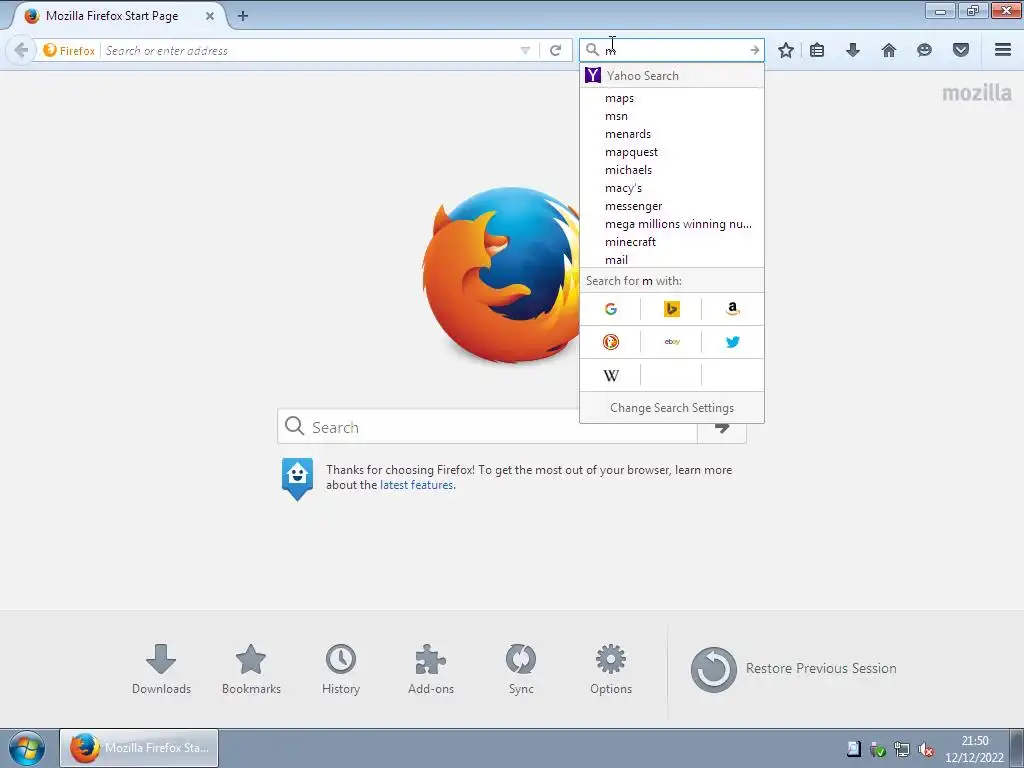The width and height of the screenshot is (1024, 768).
Task: Click the muted volume tray icon
Action: click(x=926, y=750)
